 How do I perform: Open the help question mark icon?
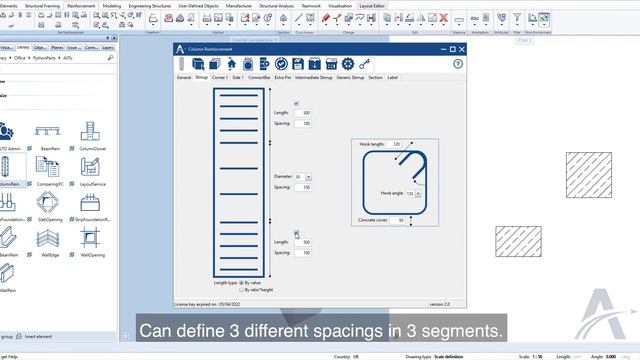458,64
